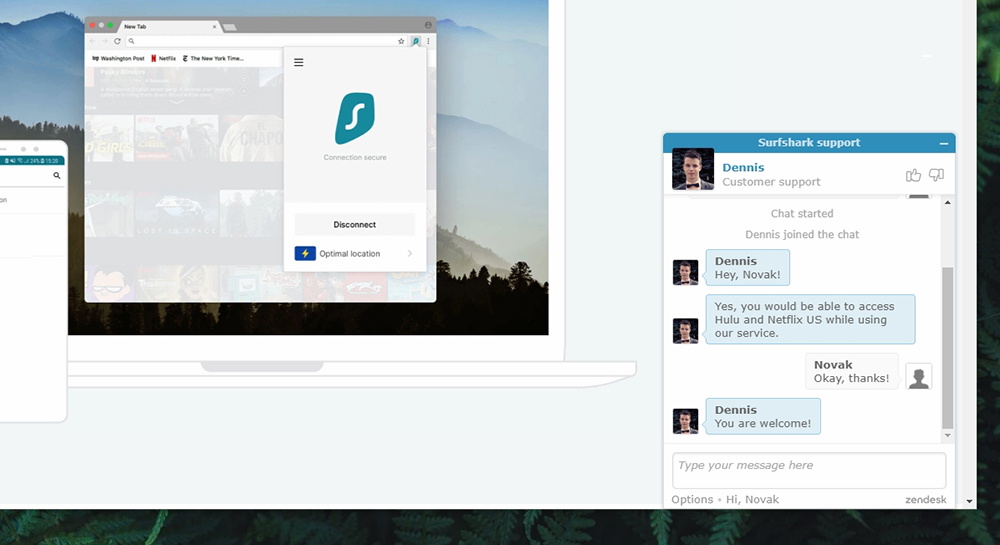The image size is (1000, 545).
Task: Open browser three-dot menu
Action: point(428,41)
